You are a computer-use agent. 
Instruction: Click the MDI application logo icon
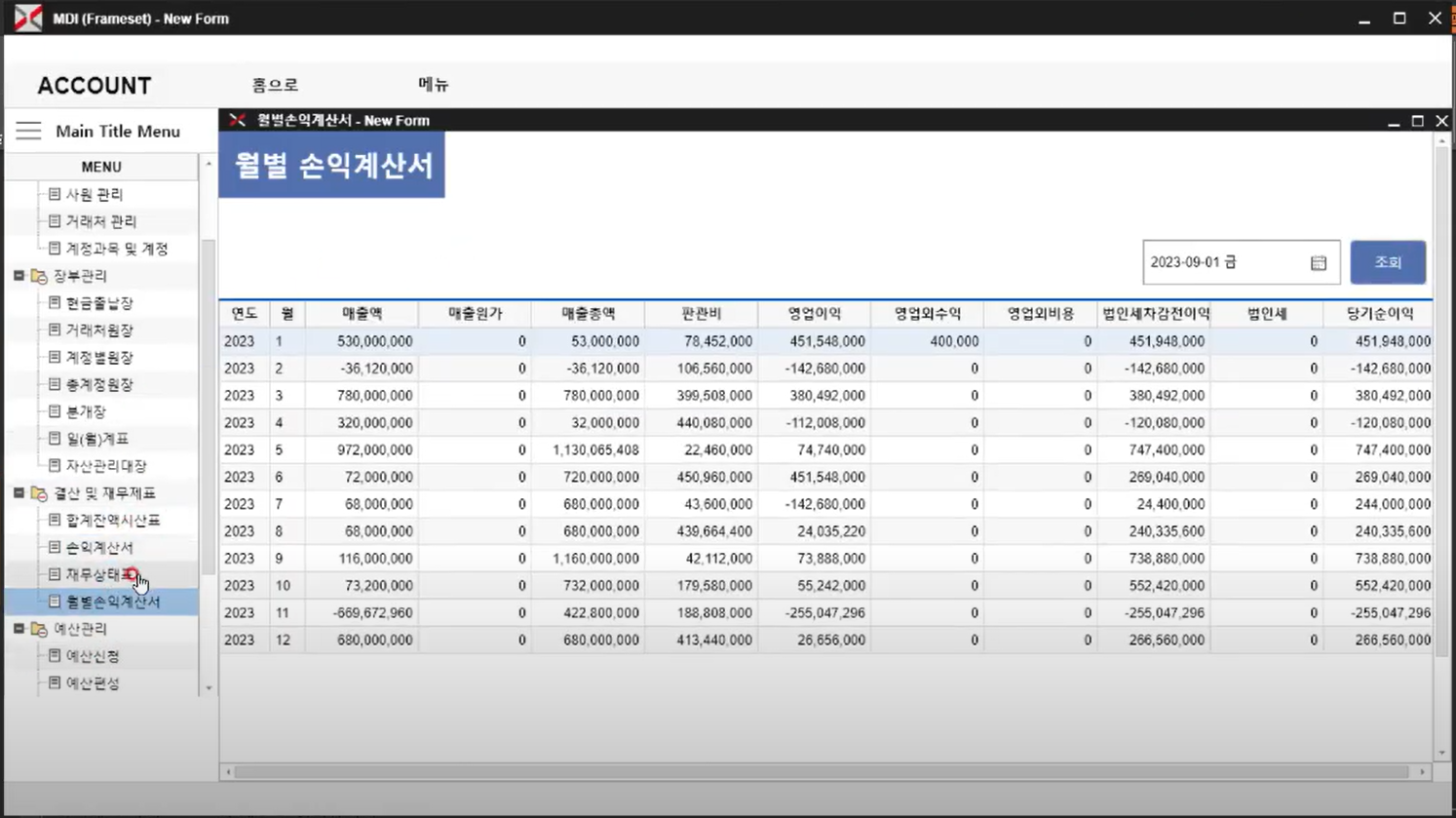(x=28, y=18)
